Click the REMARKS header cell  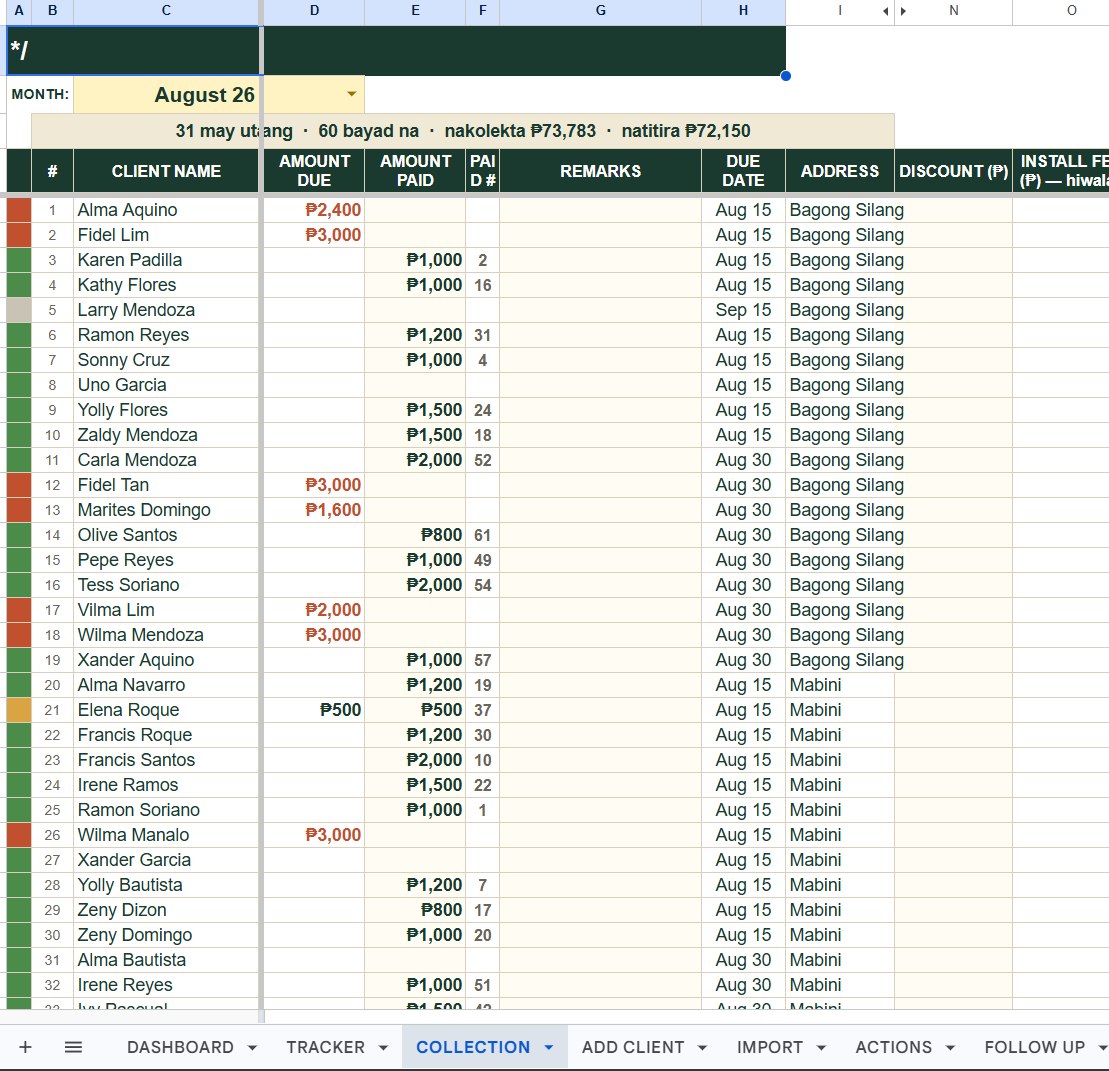point(600,170)
